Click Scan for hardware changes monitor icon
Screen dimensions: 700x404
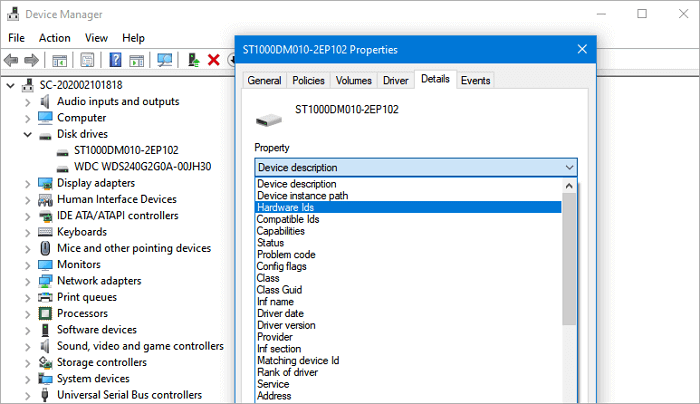tap(166, 61)
